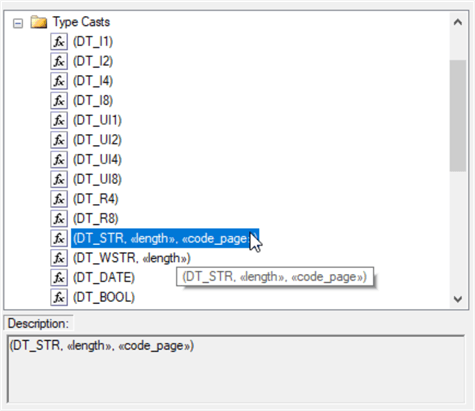The height and width of the screenshot is (411, 475).
Task: Click the Type Casts folder label
Action: point(81,22)
